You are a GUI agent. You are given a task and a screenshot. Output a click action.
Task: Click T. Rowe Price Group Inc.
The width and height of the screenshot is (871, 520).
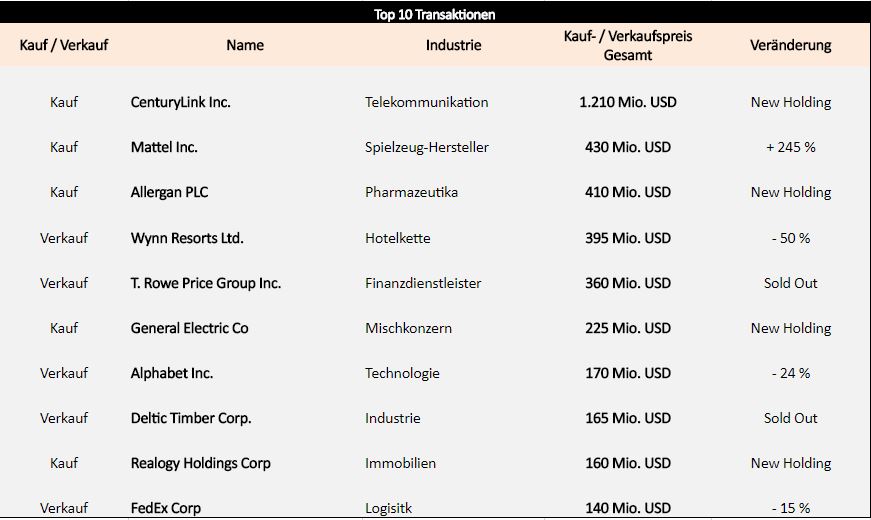tap(206, 283)
